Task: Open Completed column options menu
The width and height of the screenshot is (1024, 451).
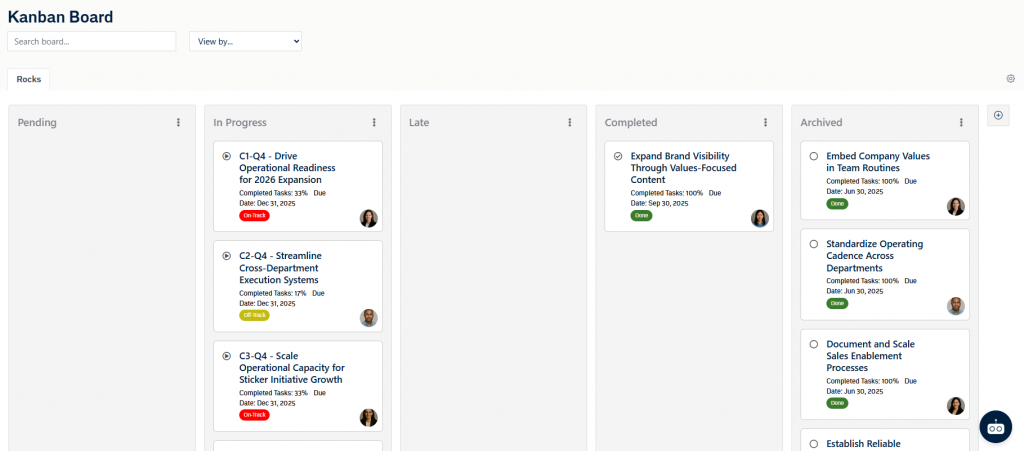Action: (x=765, y=122)
